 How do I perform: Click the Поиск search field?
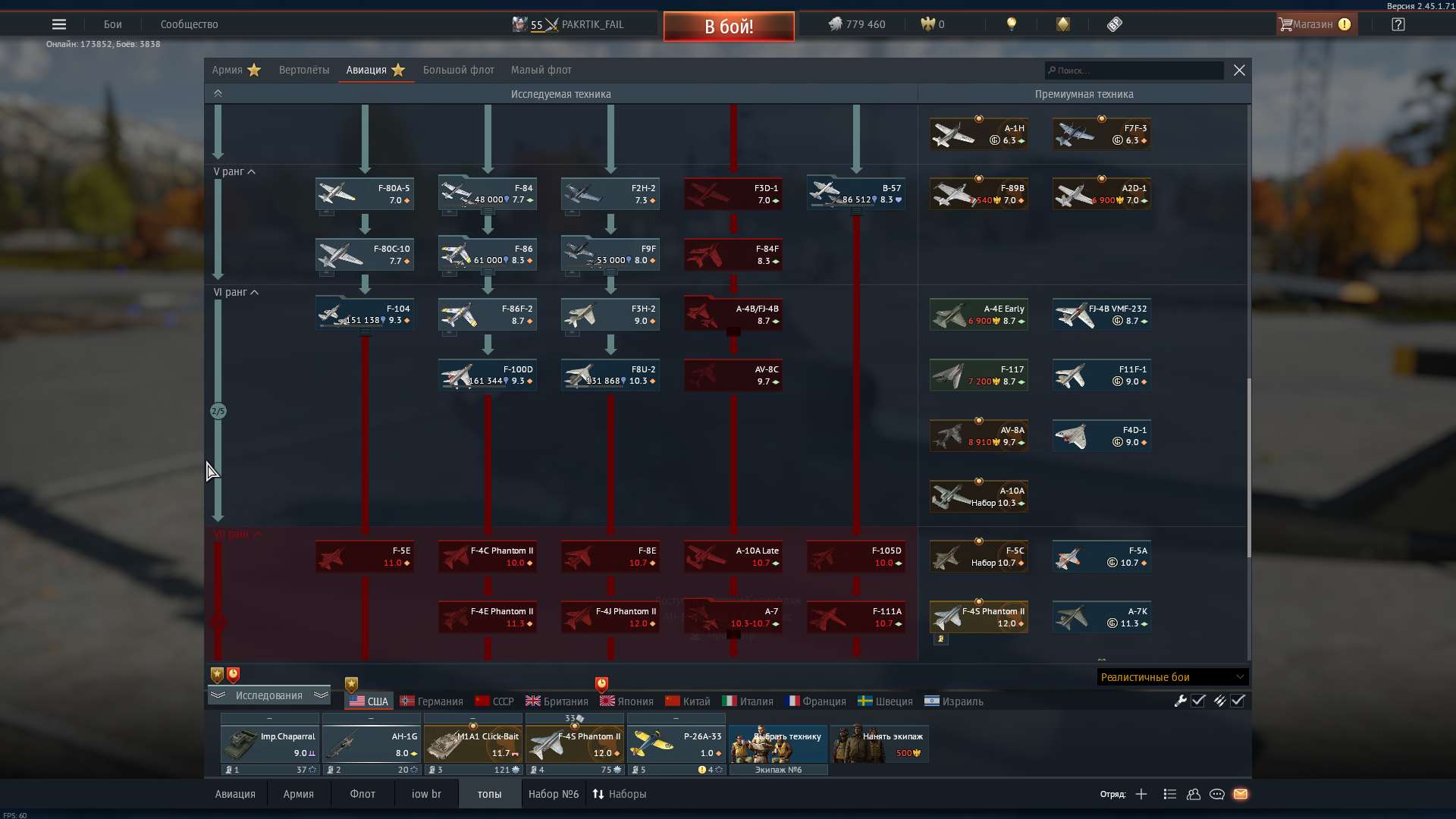tap(1134, 71)
